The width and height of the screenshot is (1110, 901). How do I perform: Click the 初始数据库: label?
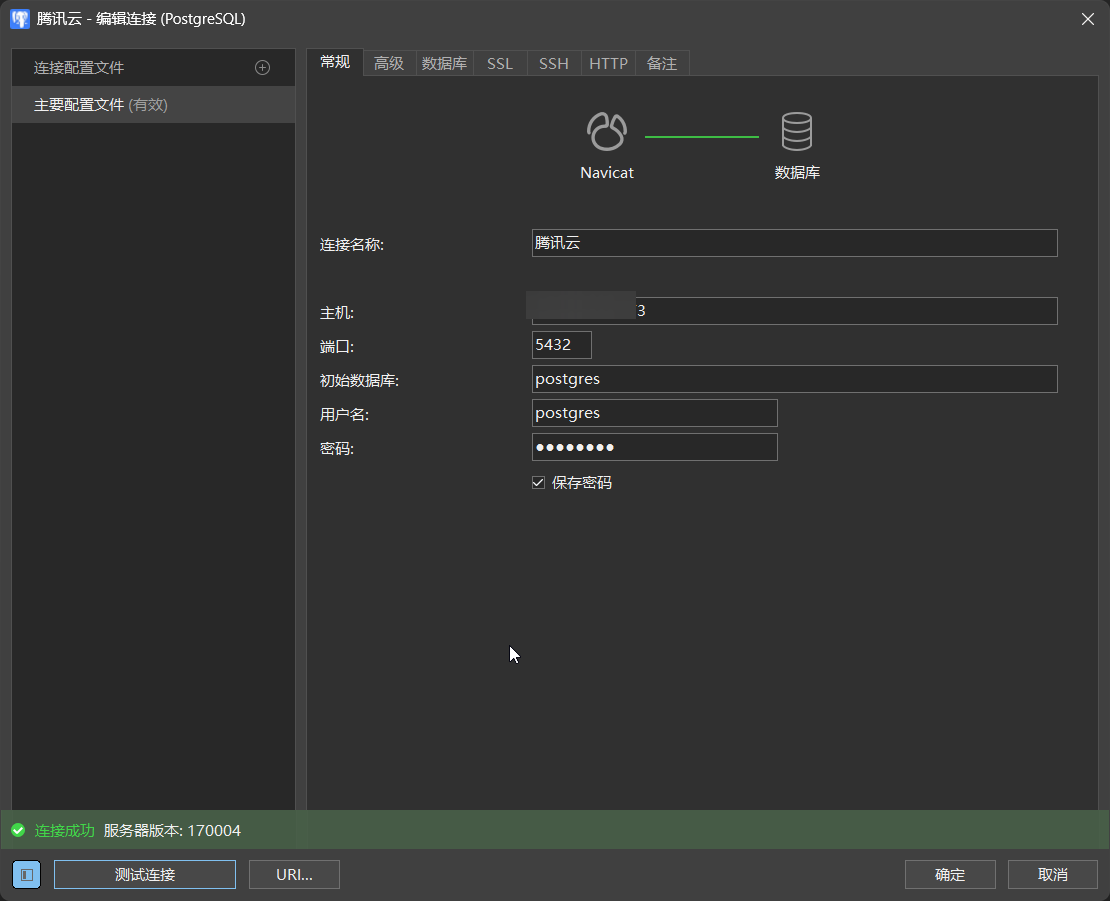point(360,381)
